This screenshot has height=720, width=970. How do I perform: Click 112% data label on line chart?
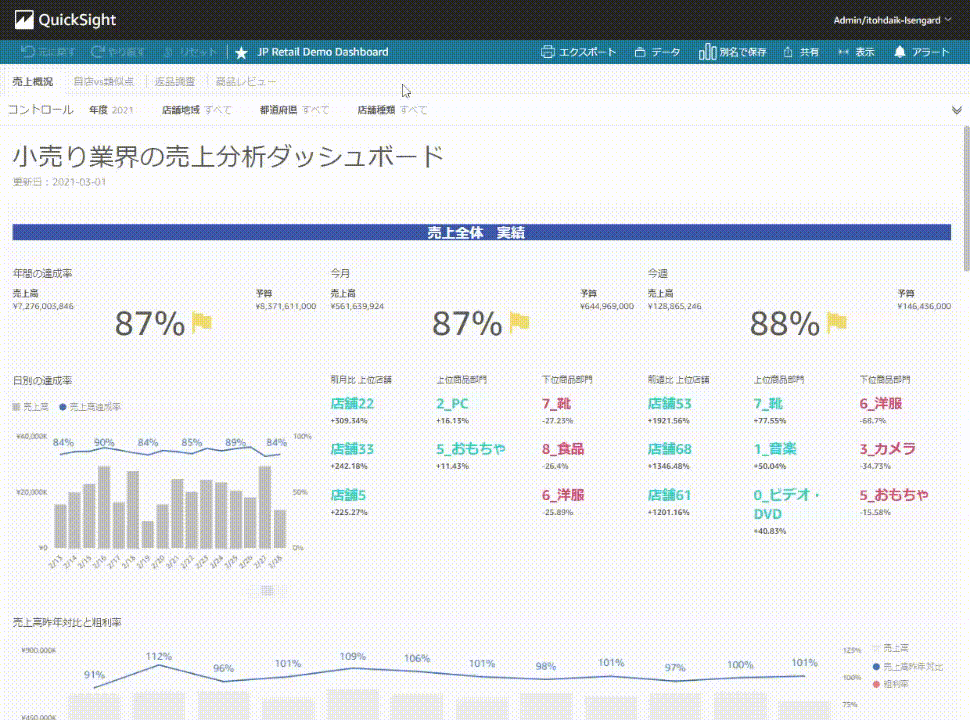point(159,656)
